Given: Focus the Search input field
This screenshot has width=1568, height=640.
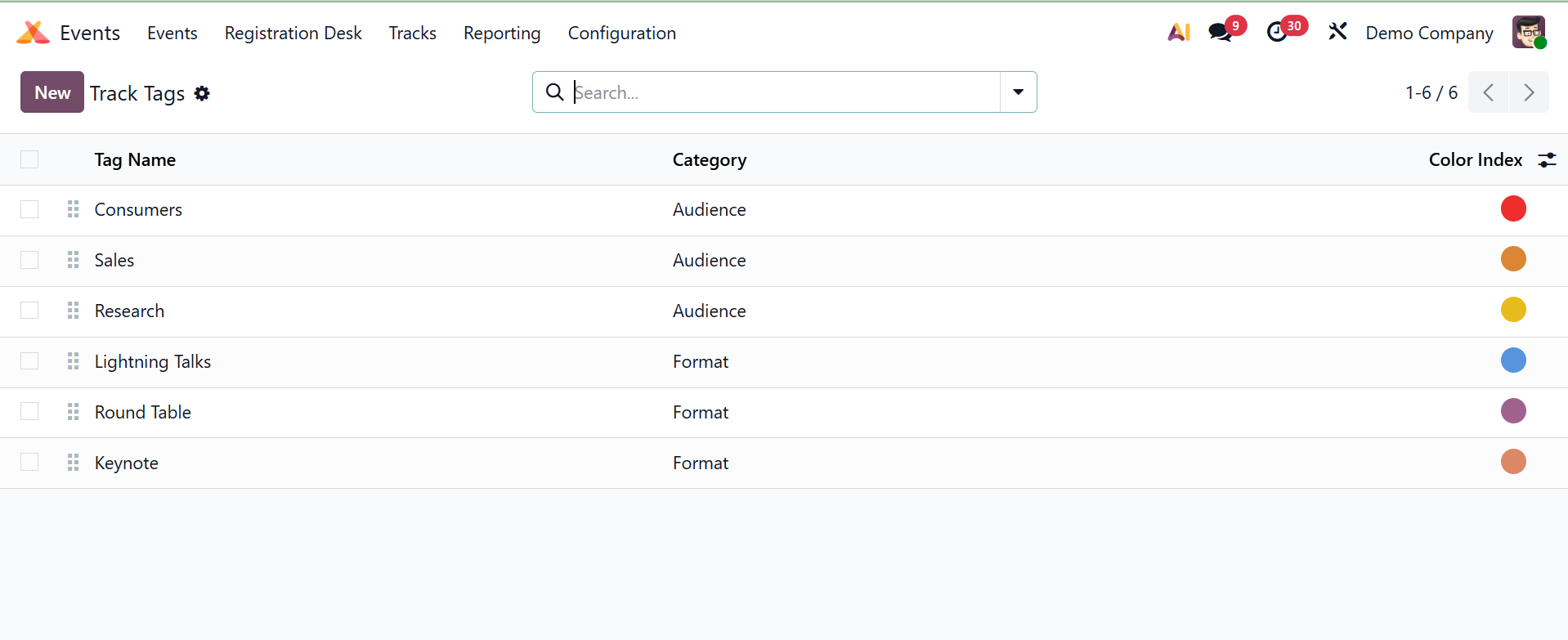Looking at the screenshot, I should [785, 92].
